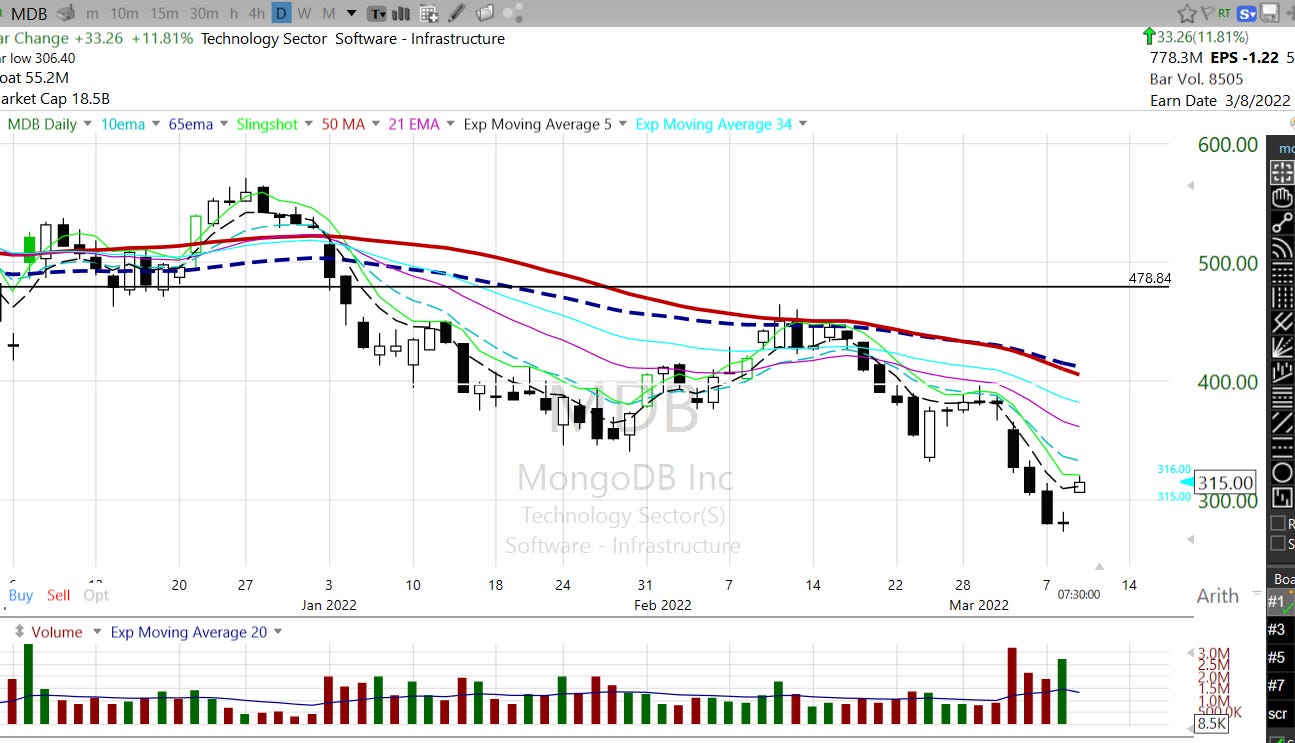Switch to the 15m timeframe

click(164, 13)
